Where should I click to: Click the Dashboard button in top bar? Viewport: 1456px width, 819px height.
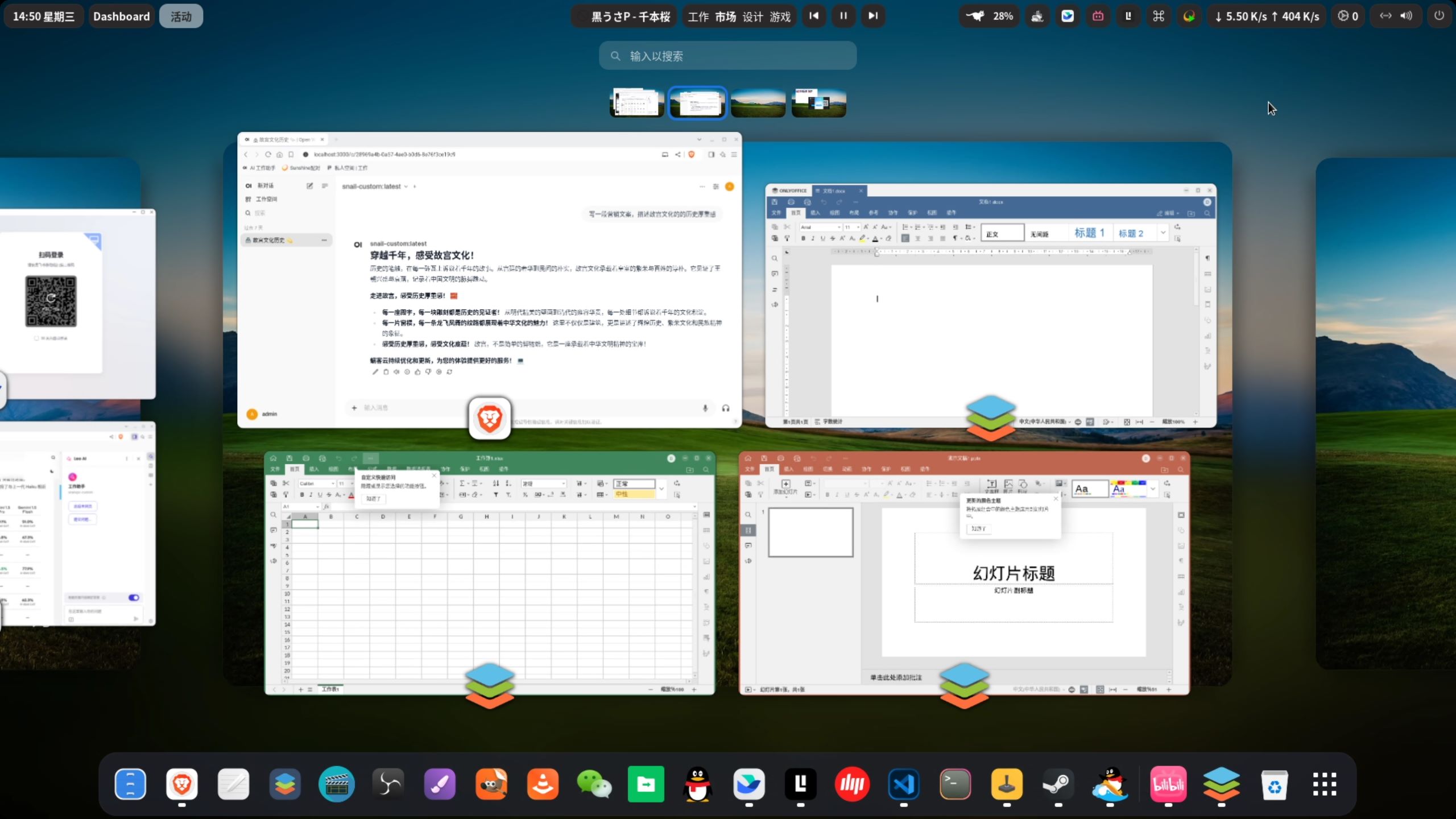[x=121, y=16]
